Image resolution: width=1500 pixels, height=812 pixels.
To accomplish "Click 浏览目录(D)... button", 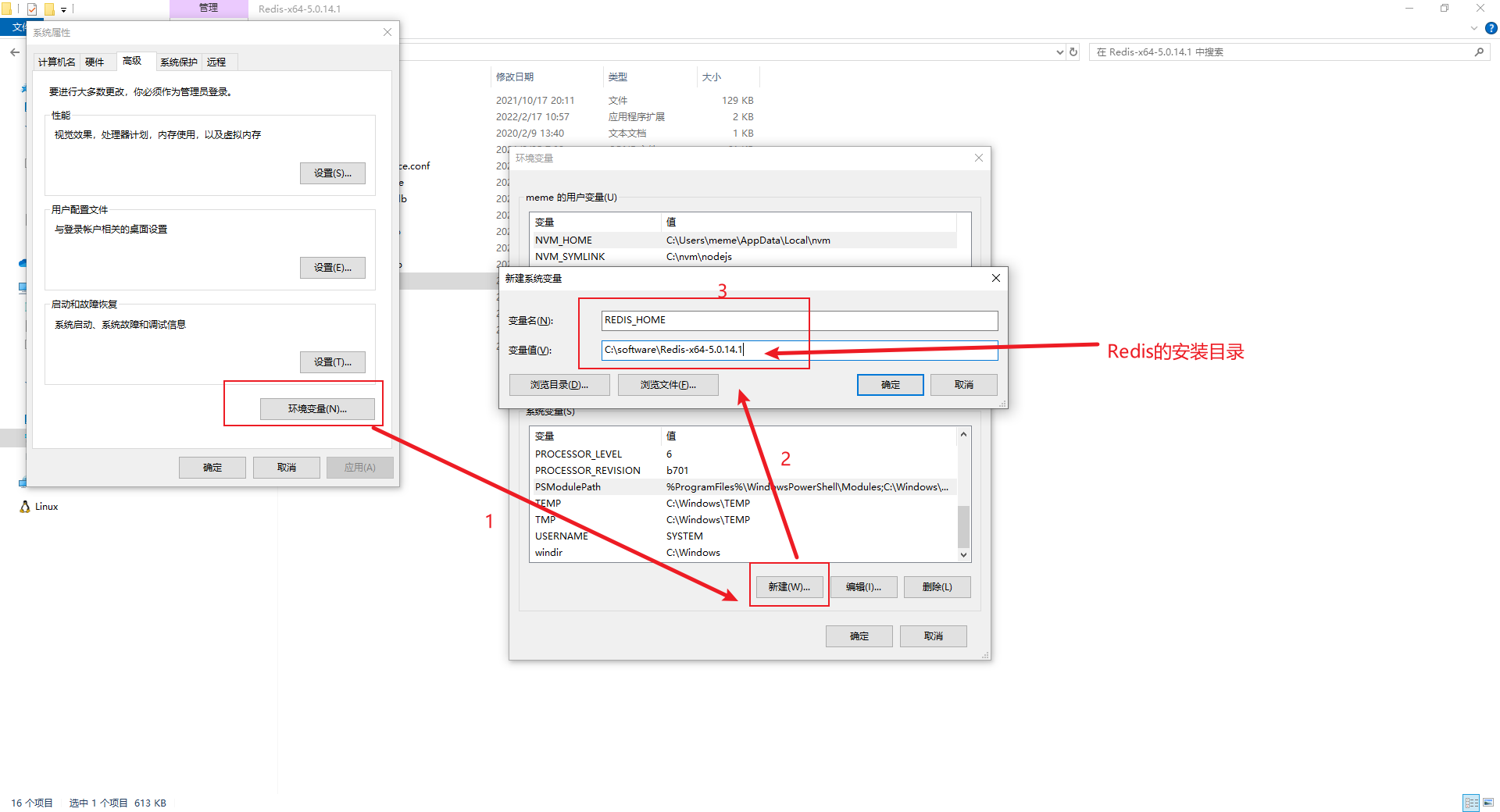I will [x=559, y=385].
